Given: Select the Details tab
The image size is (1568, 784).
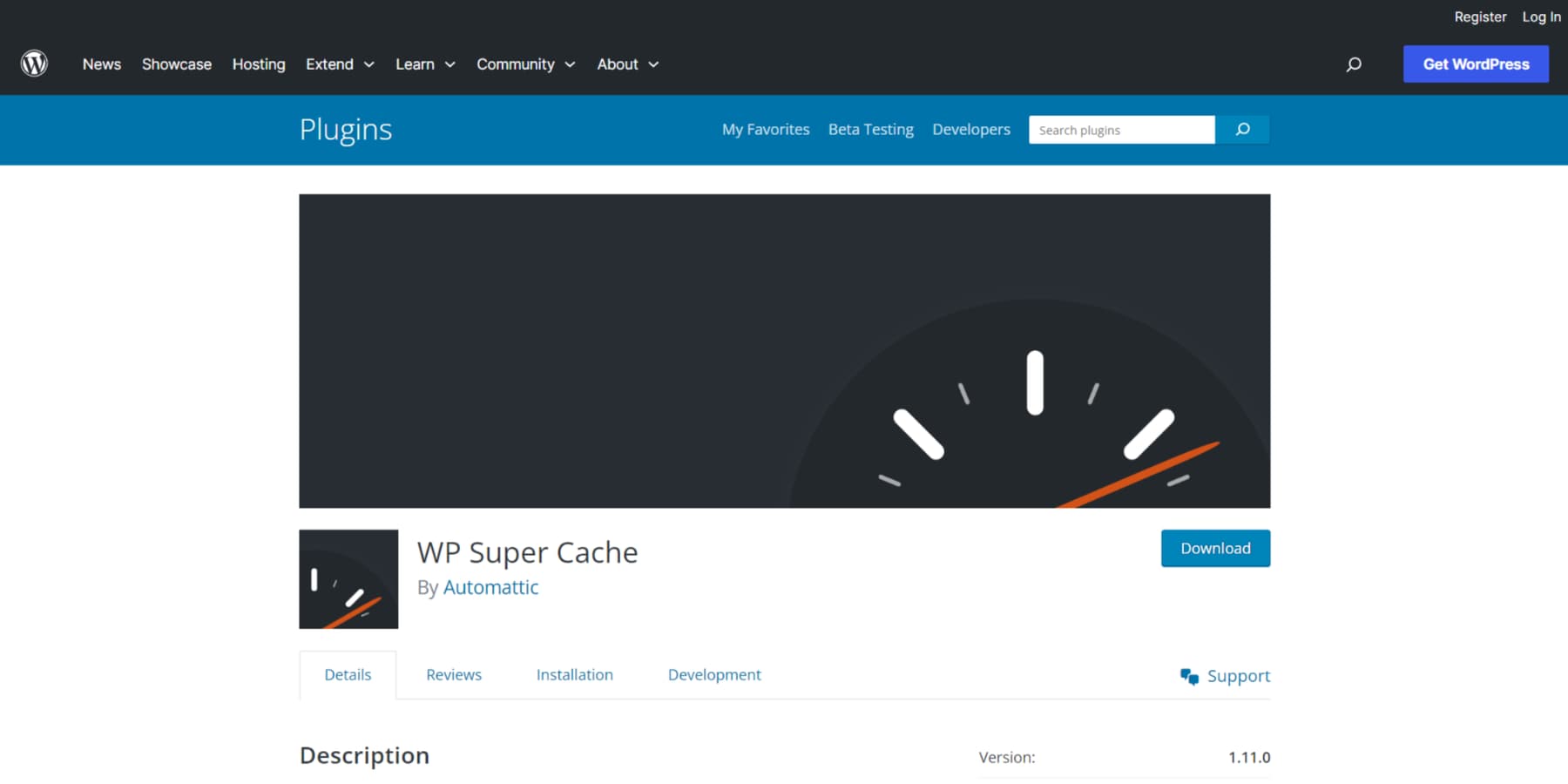Looking at the screenshot, I should click(347, 674).
